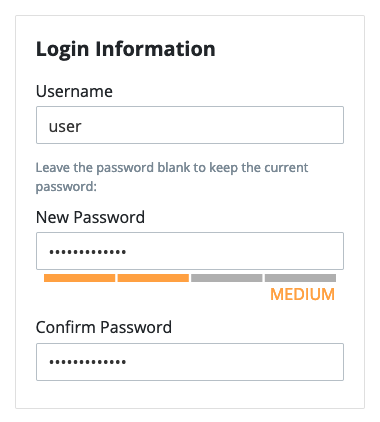Select the second orange strength bar segment
Screen dimensions: 380x422
coord(153,278)
